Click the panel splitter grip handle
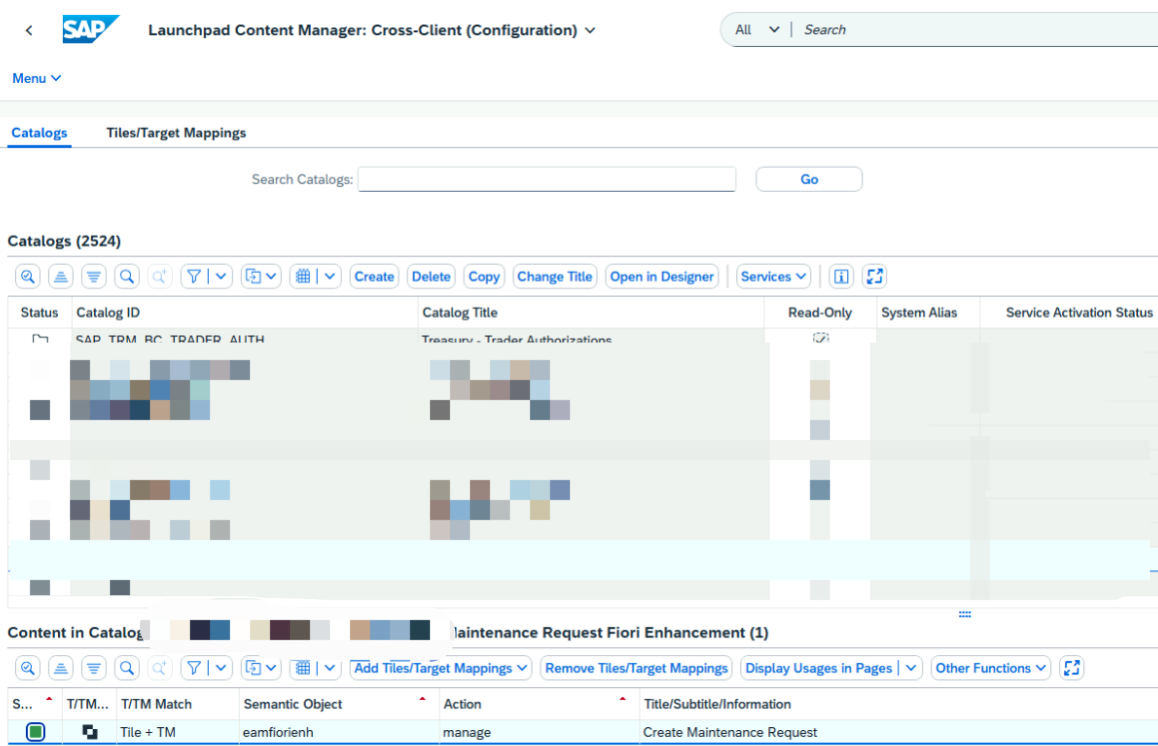Image resolution: width=1158 pixels, height=746 pixels. [965, 614]
